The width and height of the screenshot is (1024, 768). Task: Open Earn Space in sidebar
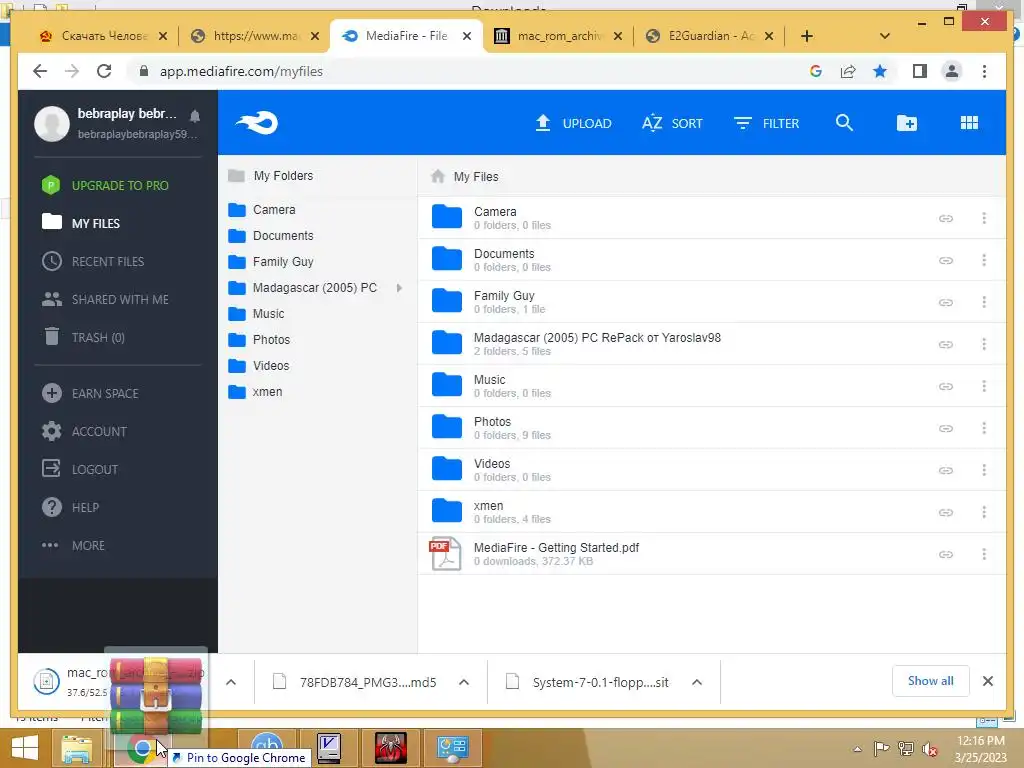click(90, 393)
